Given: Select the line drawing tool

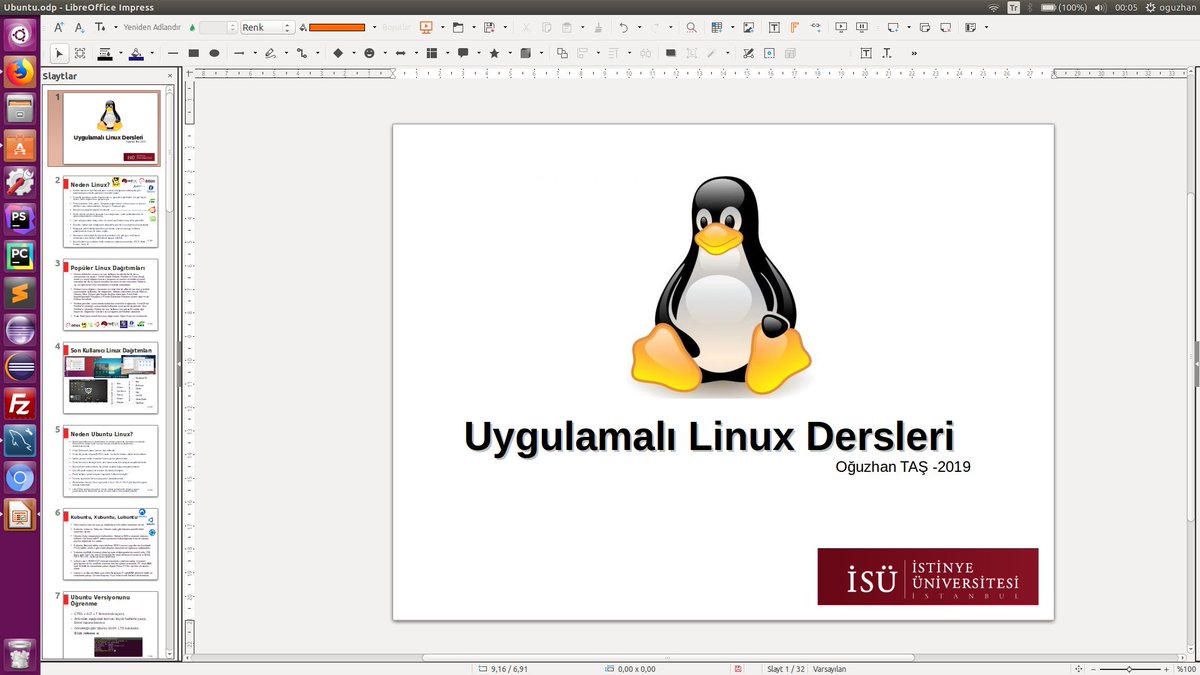Looking at the screenshot, I should pos(173,53).
